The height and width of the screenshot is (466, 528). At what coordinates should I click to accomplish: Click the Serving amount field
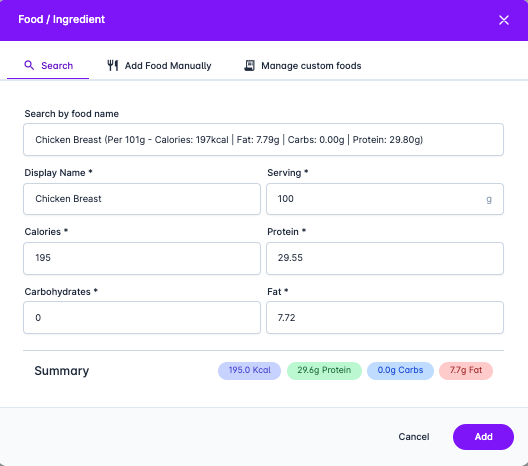[385, 199]
